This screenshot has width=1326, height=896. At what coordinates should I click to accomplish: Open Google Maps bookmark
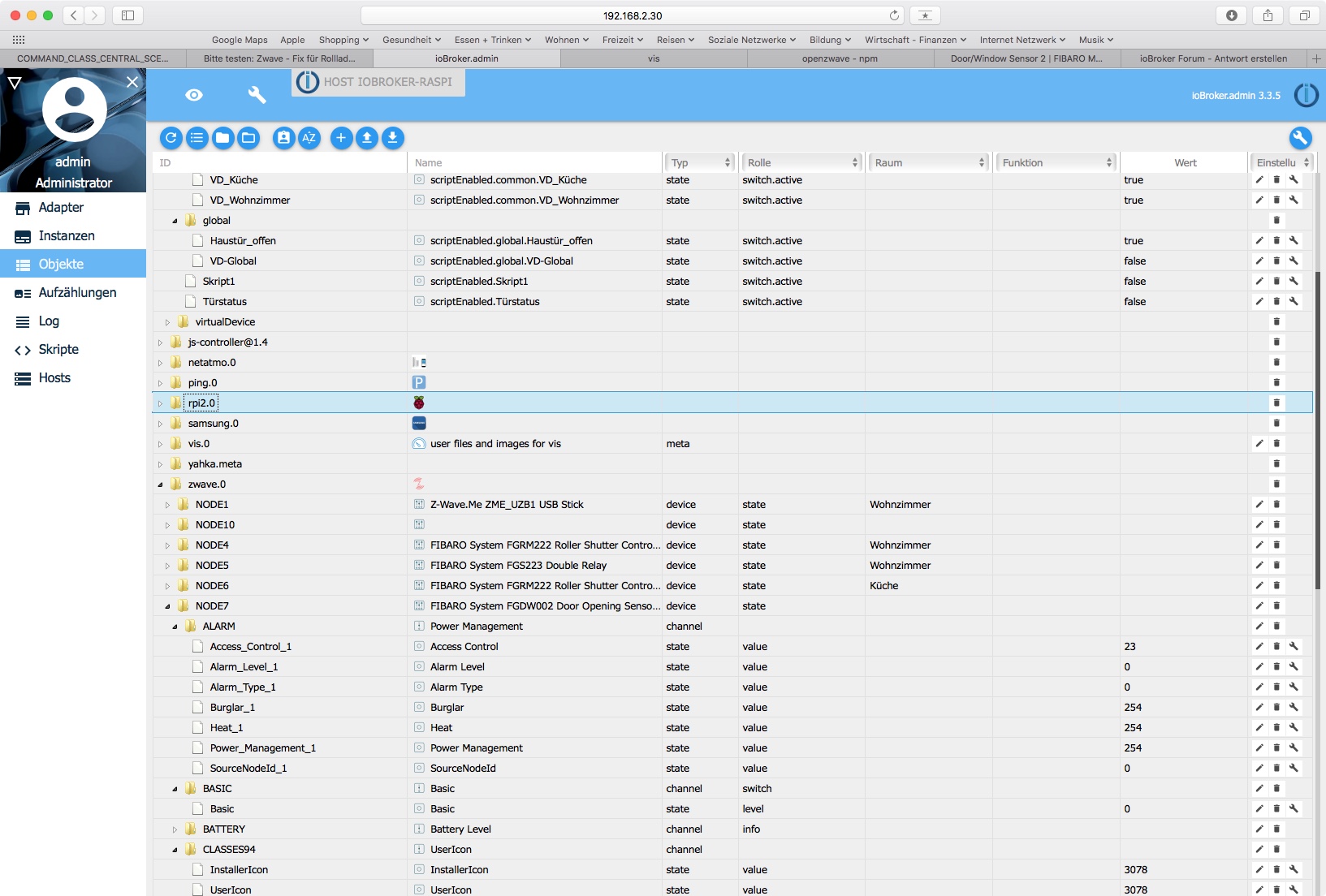tap(240, 40)
